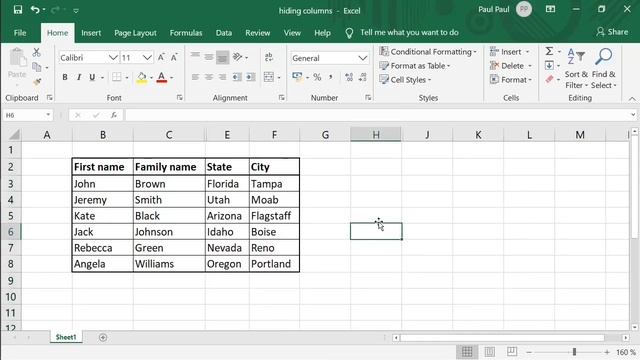Click the AutoSum sigma icon
Screen dimensions: 640x360
tap(549, 51)
